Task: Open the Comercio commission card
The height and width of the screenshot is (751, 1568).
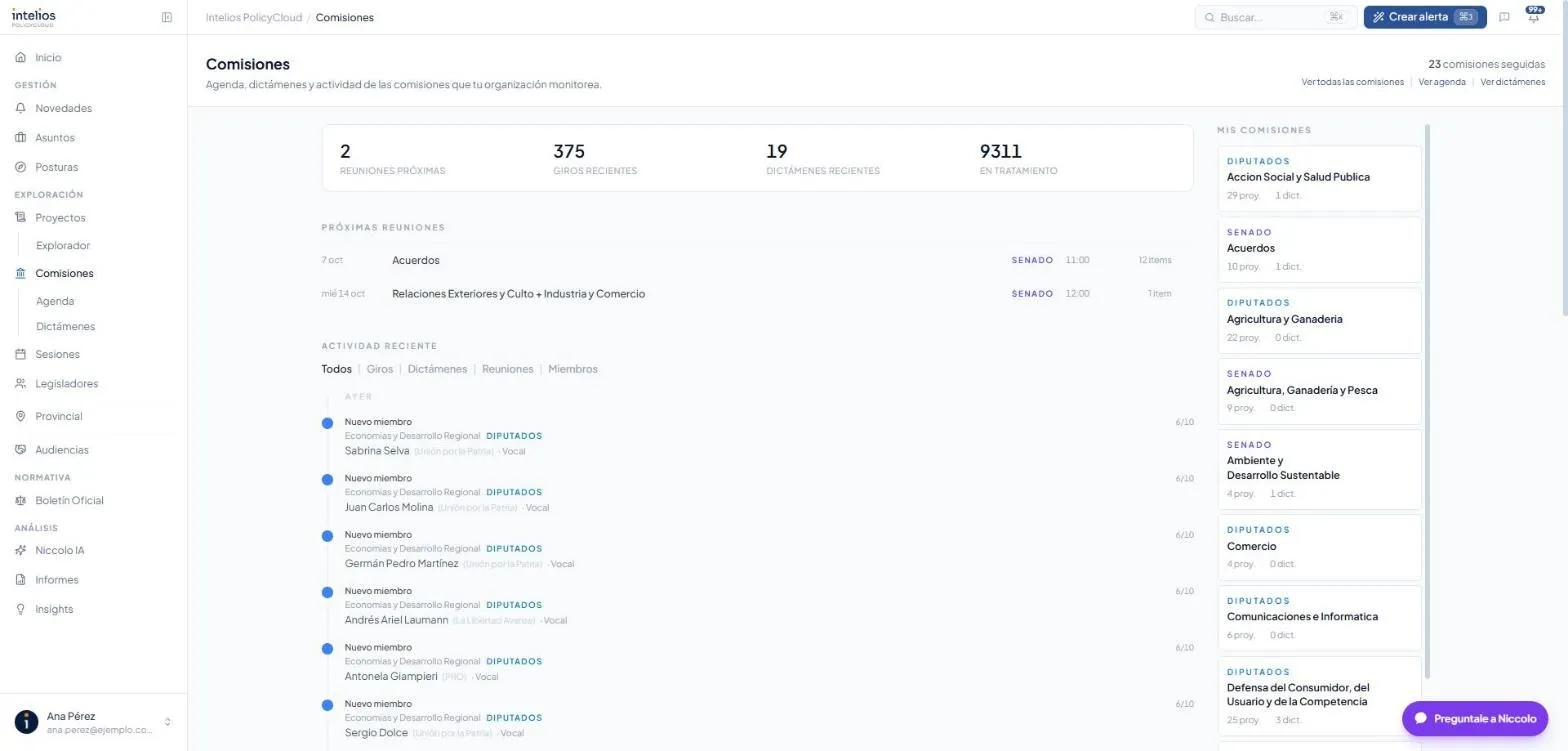Action: click(1320, 548)
